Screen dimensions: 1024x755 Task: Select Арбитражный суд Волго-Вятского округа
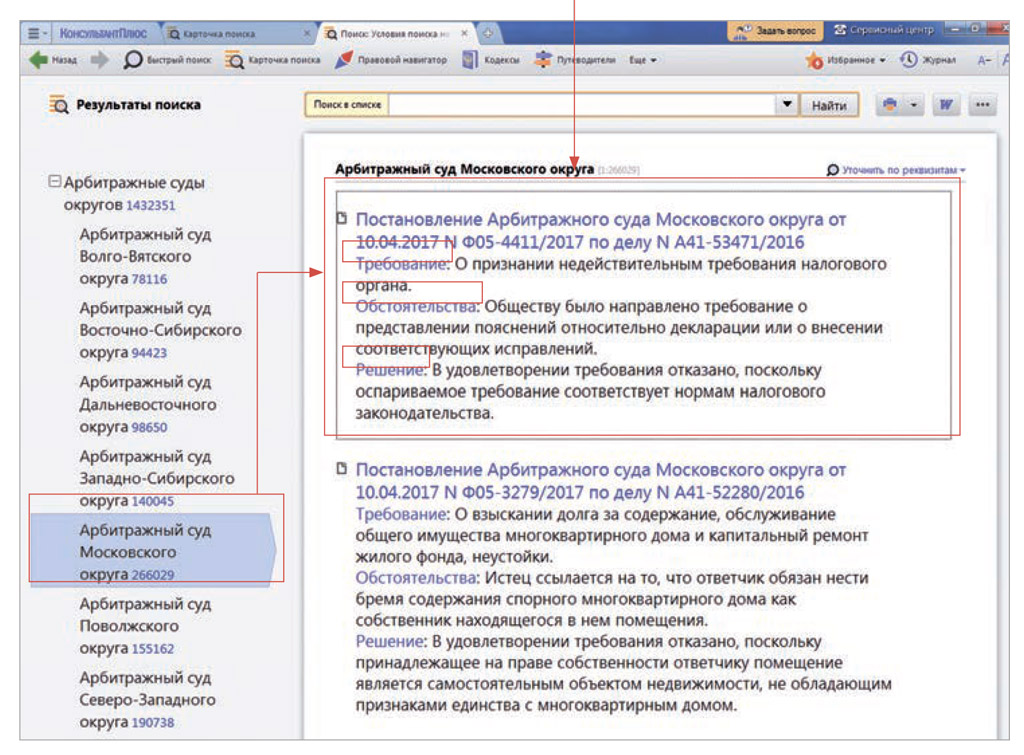tap(145, 256)
